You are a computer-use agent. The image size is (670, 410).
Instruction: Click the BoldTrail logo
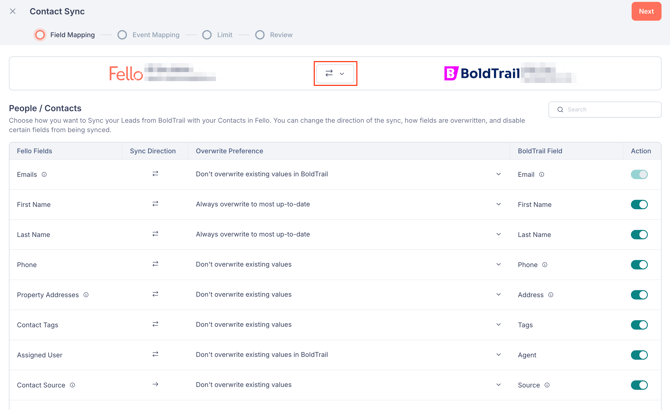click(x=482, y=73)
